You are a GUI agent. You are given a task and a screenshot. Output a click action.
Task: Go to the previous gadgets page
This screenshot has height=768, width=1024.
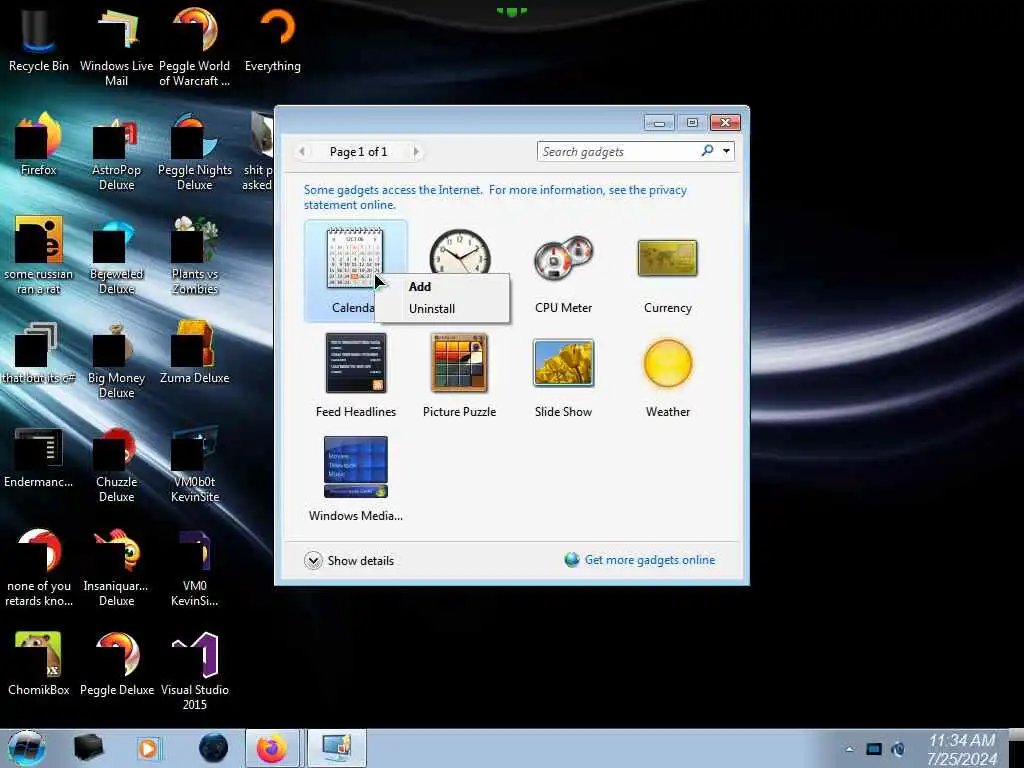(302, 152)
